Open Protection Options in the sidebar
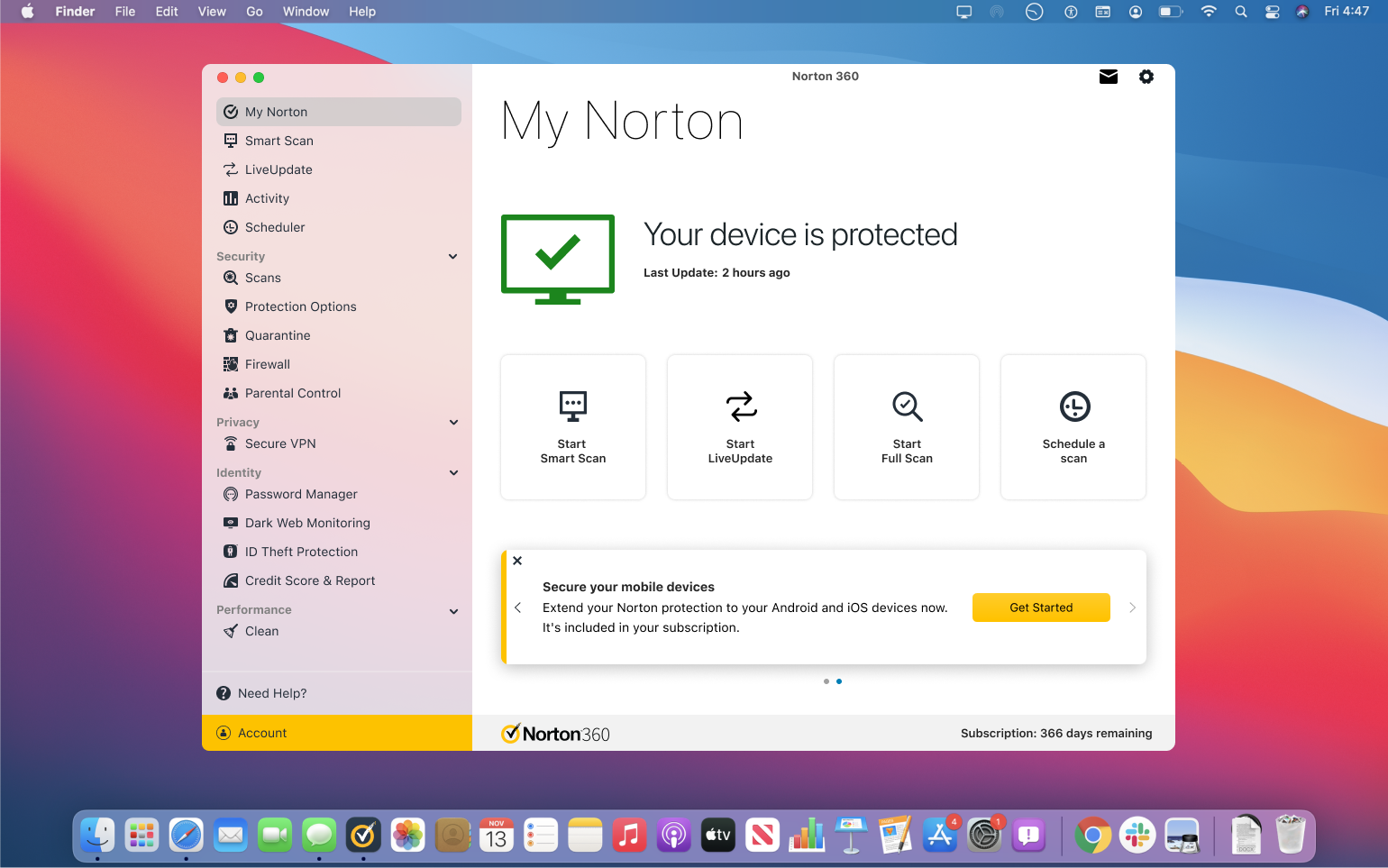The width and height of the screenshot is (1388, 868). tap(339, 306)
